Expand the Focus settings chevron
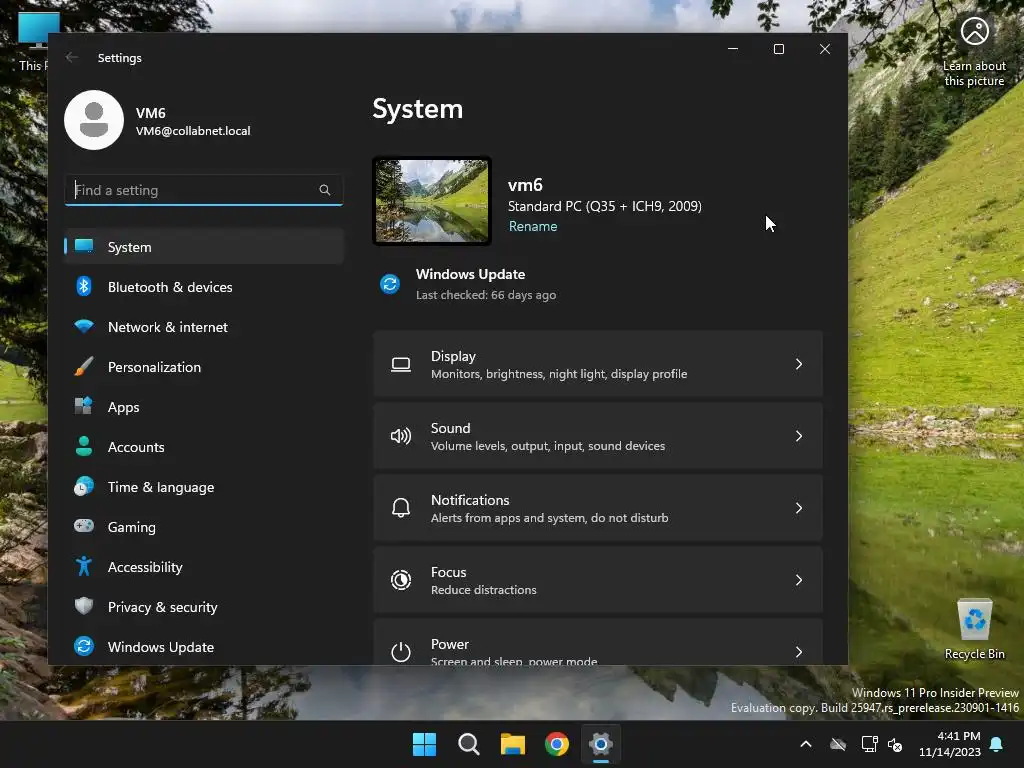The height and width of the screenshot is (768, 1024). [x=799, y=580]
